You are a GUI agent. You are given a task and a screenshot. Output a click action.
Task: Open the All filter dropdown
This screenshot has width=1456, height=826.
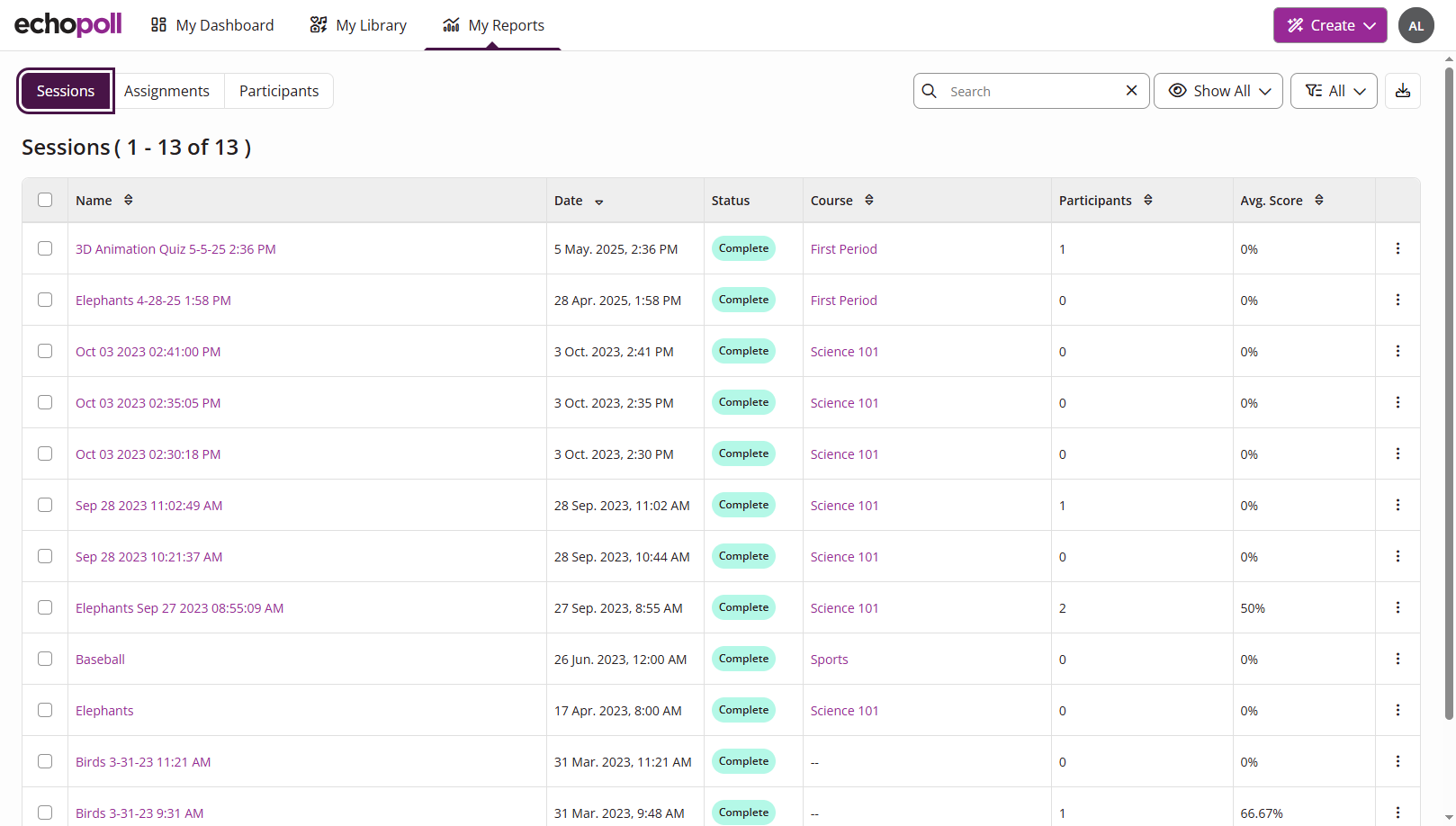coord(1334,91)
